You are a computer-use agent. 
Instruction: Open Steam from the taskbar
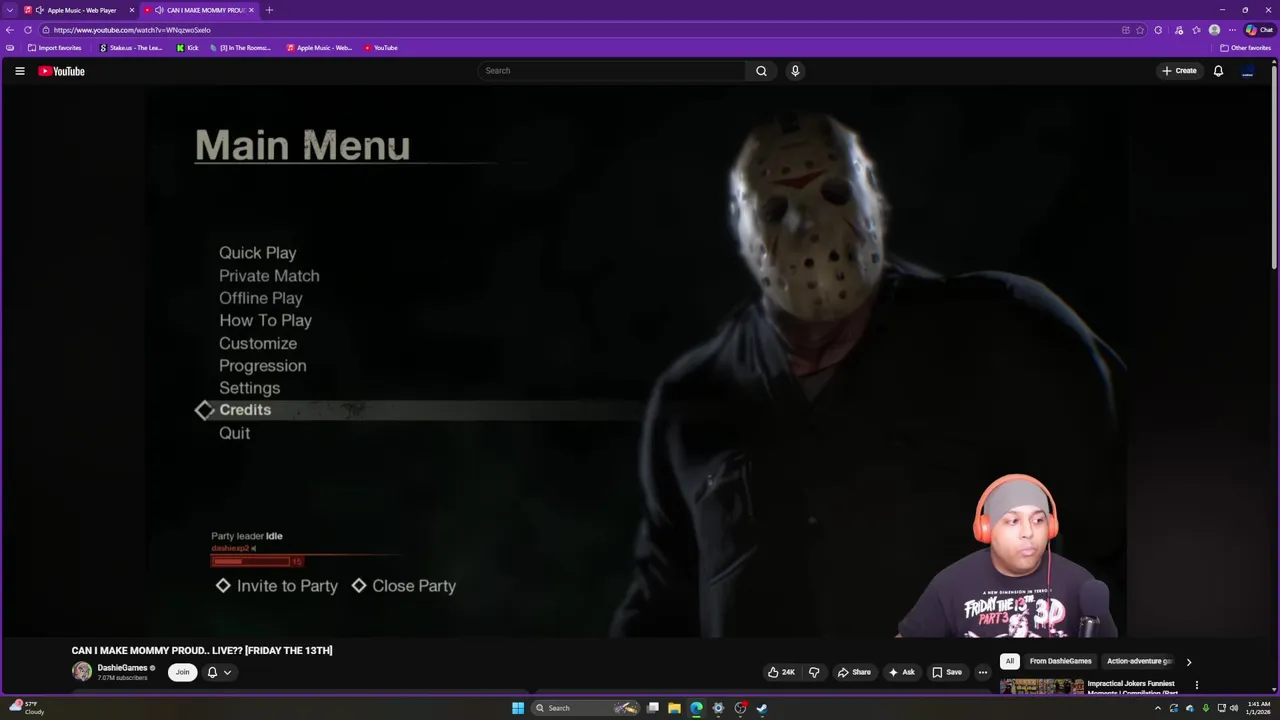pos(762,708)
